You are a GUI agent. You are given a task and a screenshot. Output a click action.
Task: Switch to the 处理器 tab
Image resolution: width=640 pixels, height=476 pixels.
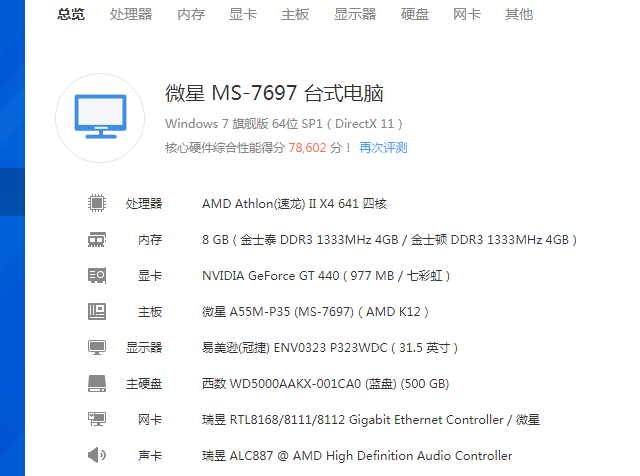(131, 14)
